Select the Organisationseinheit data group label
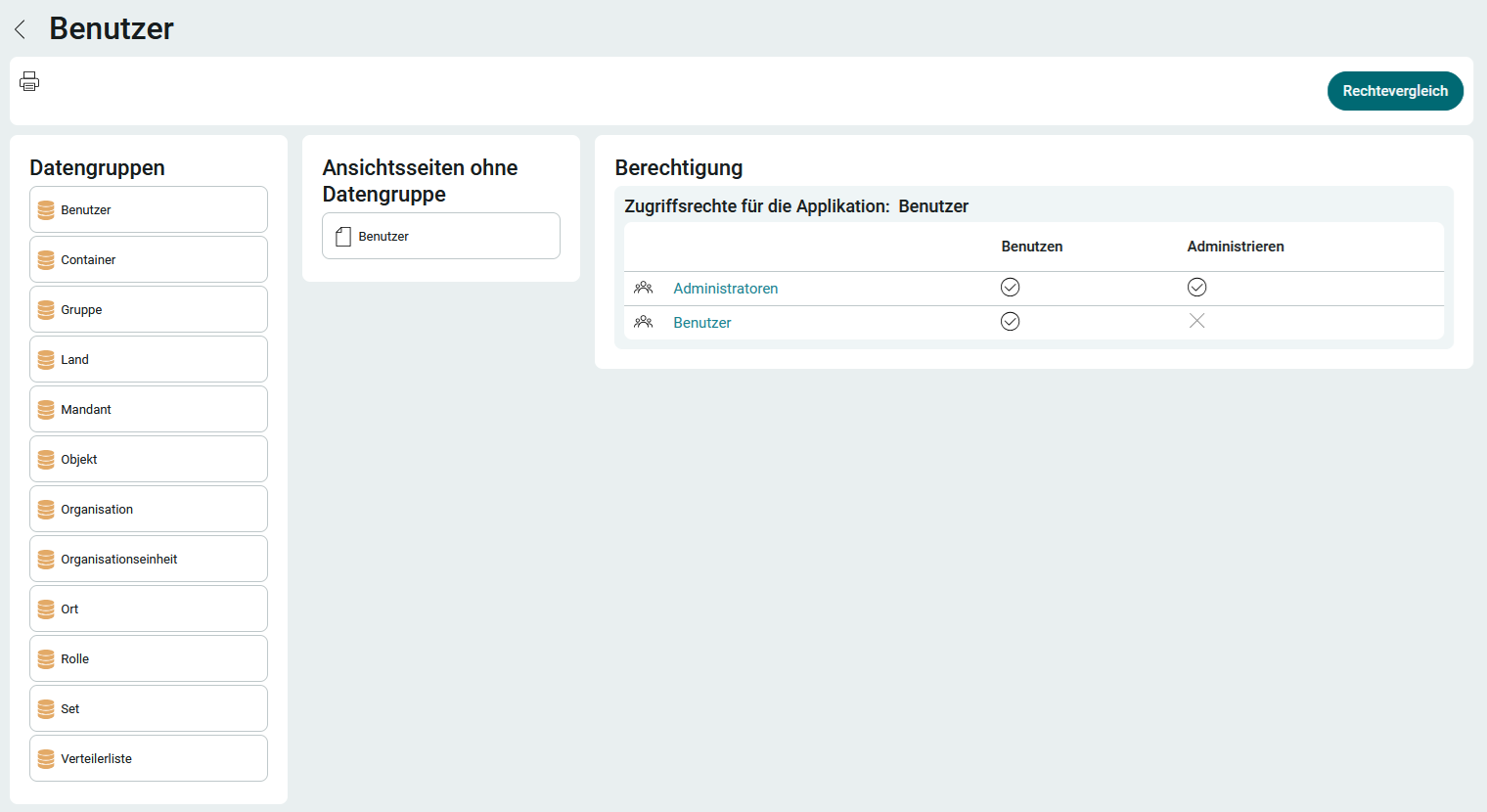Image resolution: width=1487 pixels, height=812 pixels. (x=119, y=560)
